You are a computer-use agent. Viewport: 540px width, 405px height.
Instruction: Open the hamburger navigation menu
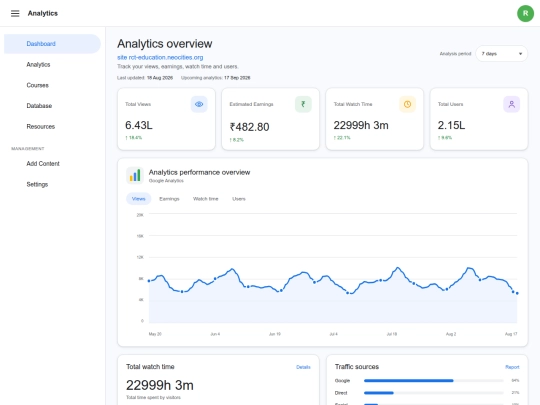coord(15,13)
